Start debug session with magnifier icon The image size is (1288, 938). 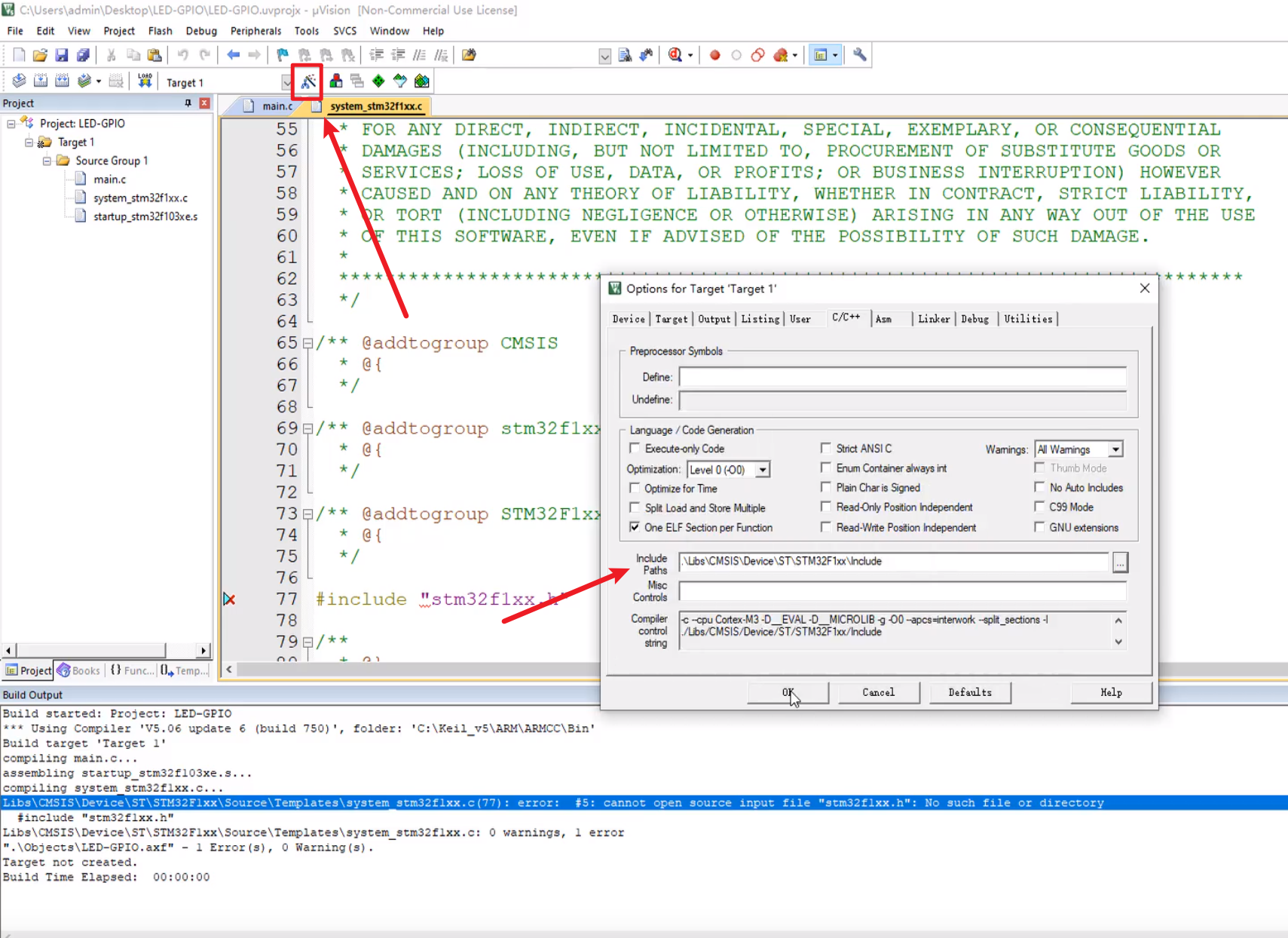675,55
